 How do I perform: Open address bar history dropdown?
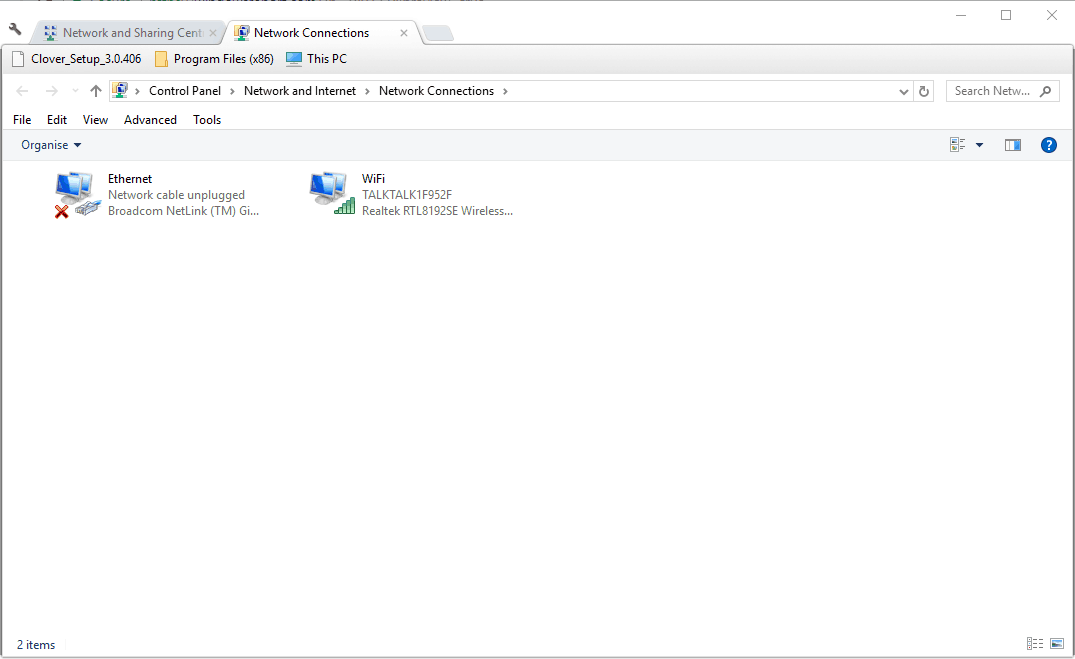pyautogui.click(x=904, y=91)
